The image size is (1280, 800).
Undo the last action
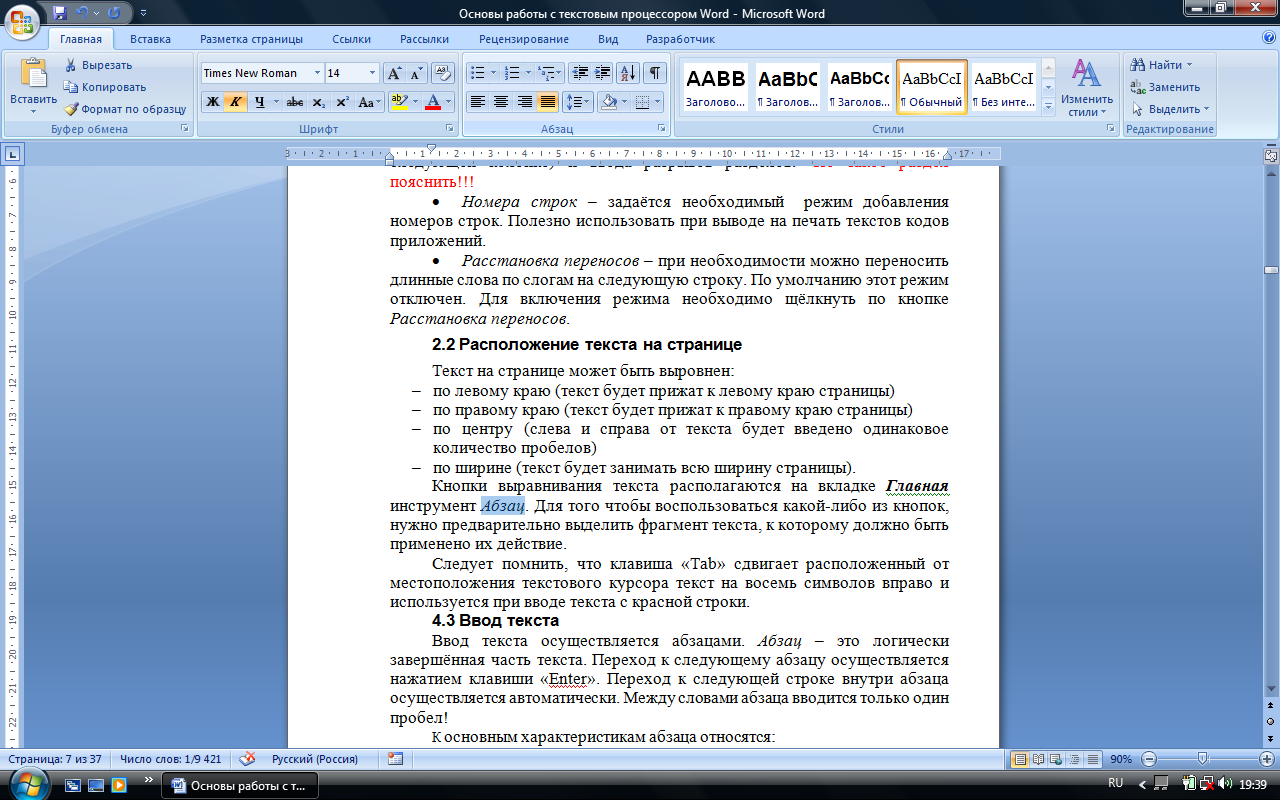pyautogui.click(x=81, y=13)
